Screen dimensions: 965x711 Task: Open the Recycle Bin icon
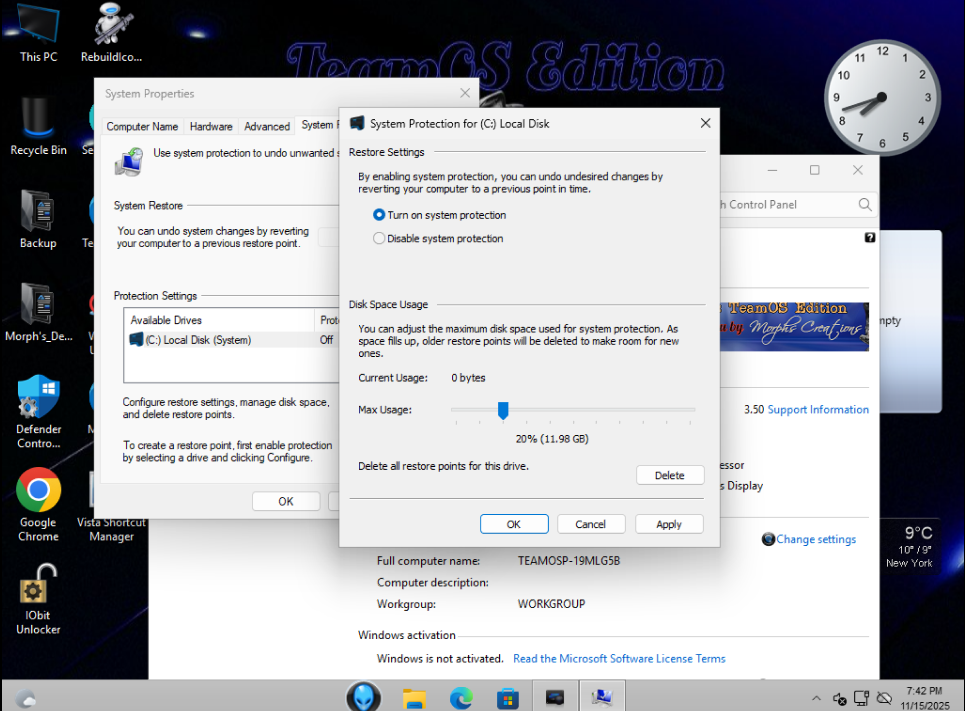click(x=38, y=126)
